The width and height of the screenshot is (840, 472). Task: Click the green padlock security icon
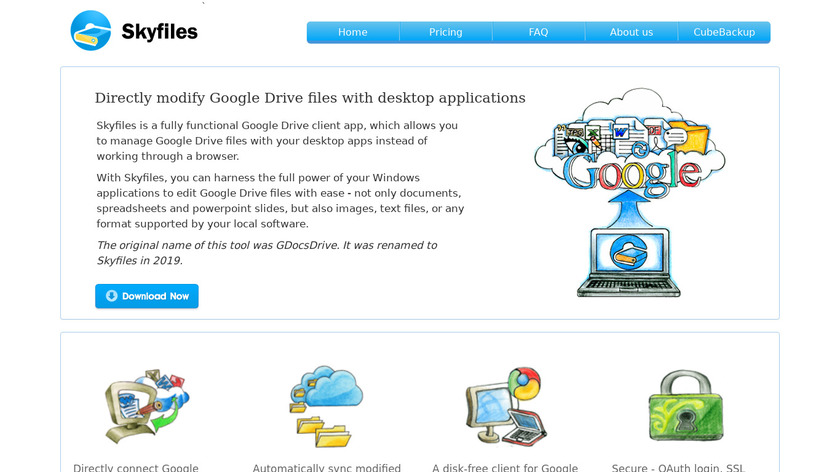(686, 406)
